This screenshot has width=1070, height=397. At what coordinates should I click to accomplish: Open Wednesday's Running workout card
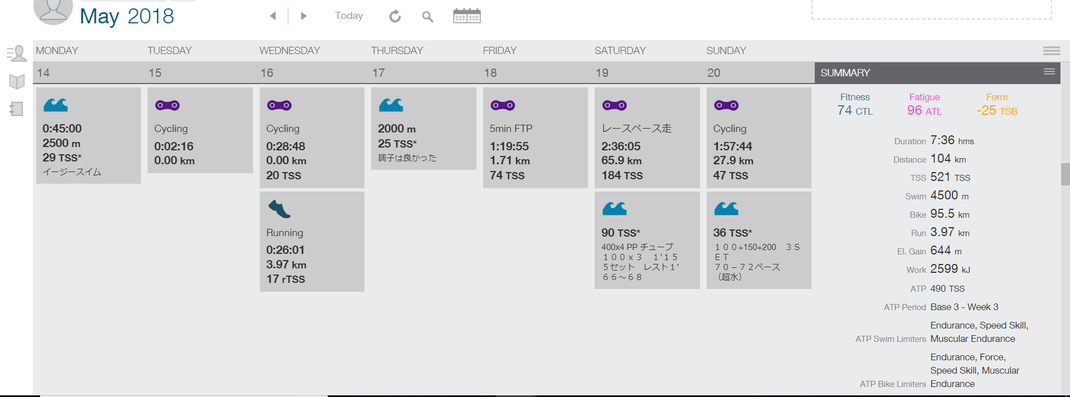click(312, 241)
